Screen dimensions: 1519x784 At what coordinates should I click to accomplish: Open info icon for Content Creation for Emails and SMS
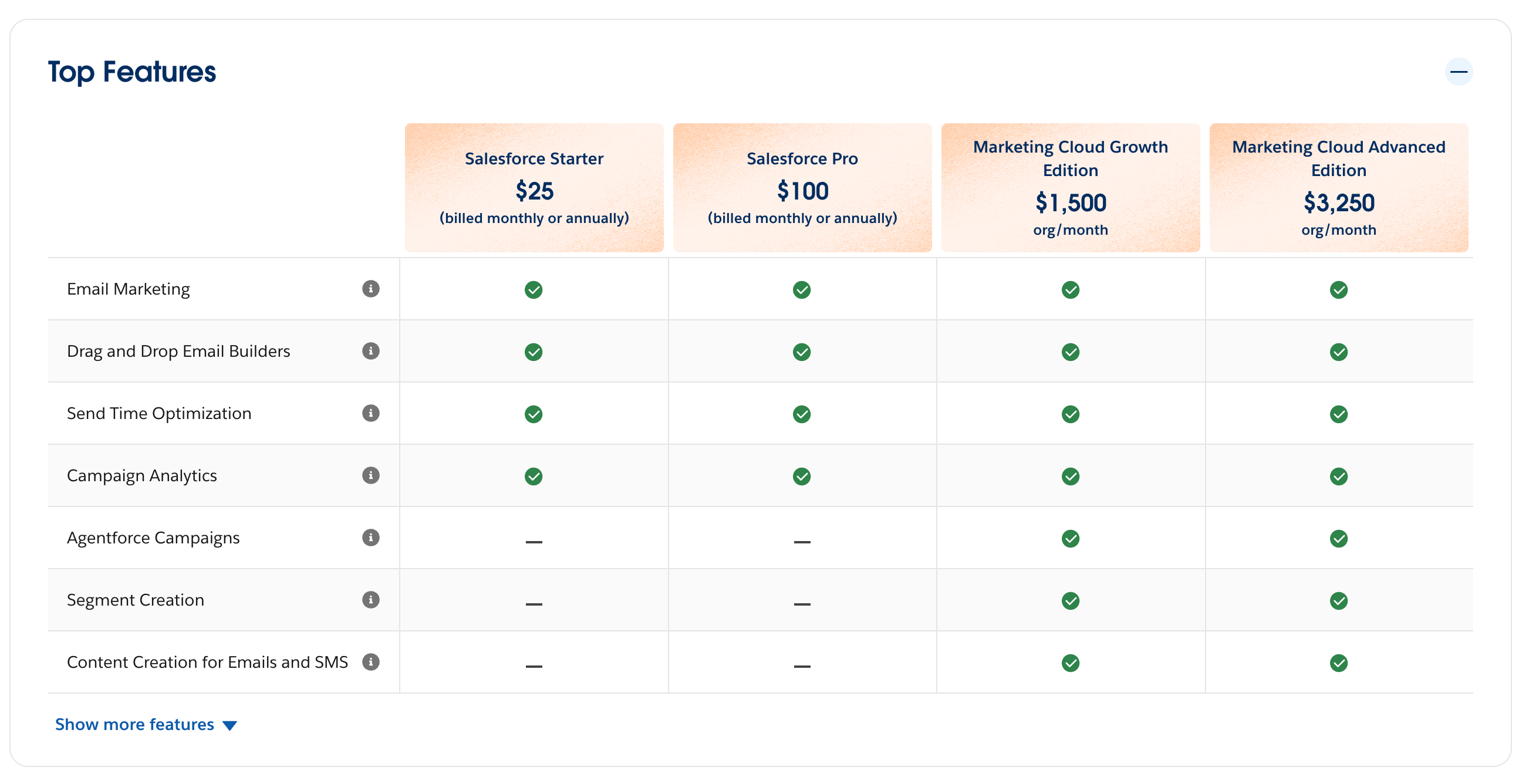[x=370, y=663]
